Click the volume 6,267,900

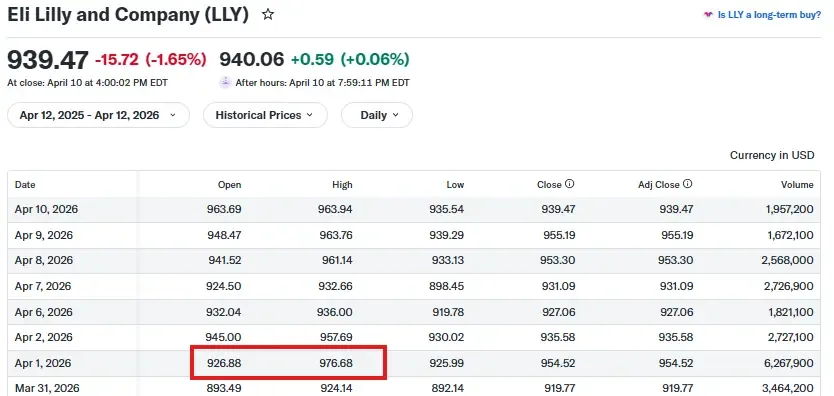coord(789,364)
